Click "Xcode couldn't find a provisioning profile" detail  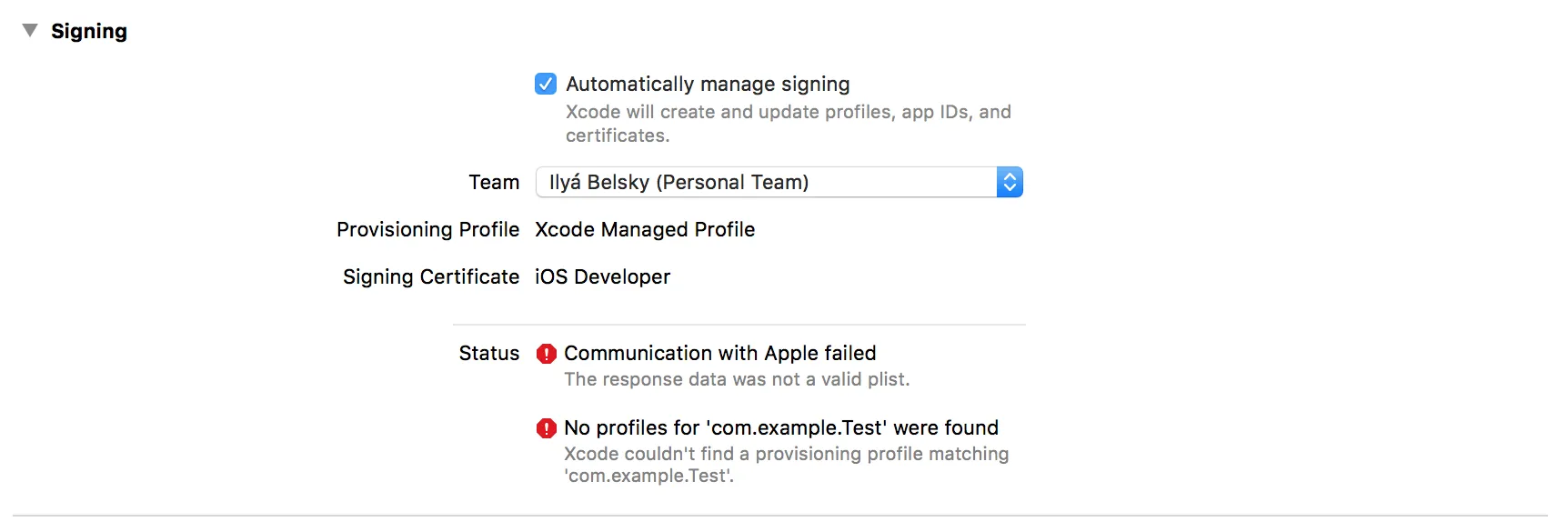786,454
